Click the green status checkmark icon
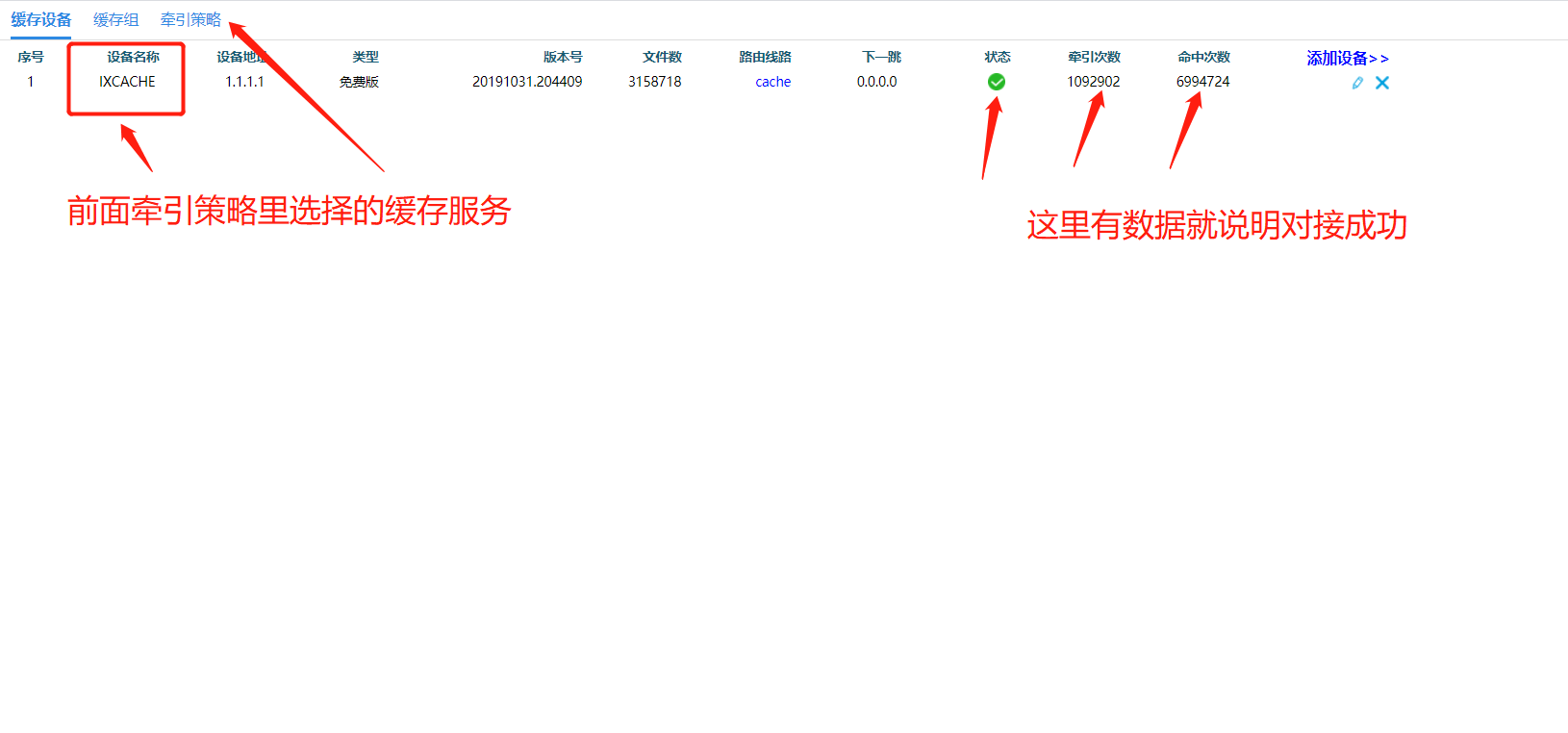The height and width of the screenshot is (733, 1568). click(997, 82)
